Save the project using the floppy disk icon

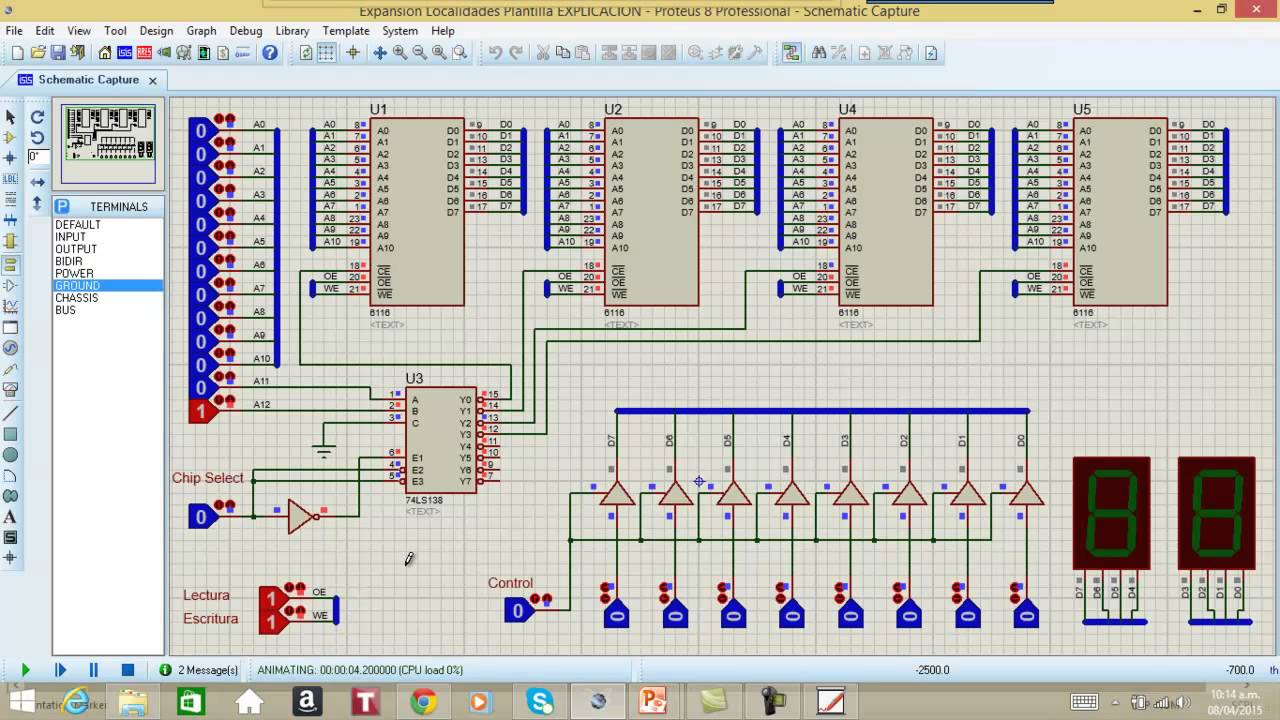(x=58, y=53)
